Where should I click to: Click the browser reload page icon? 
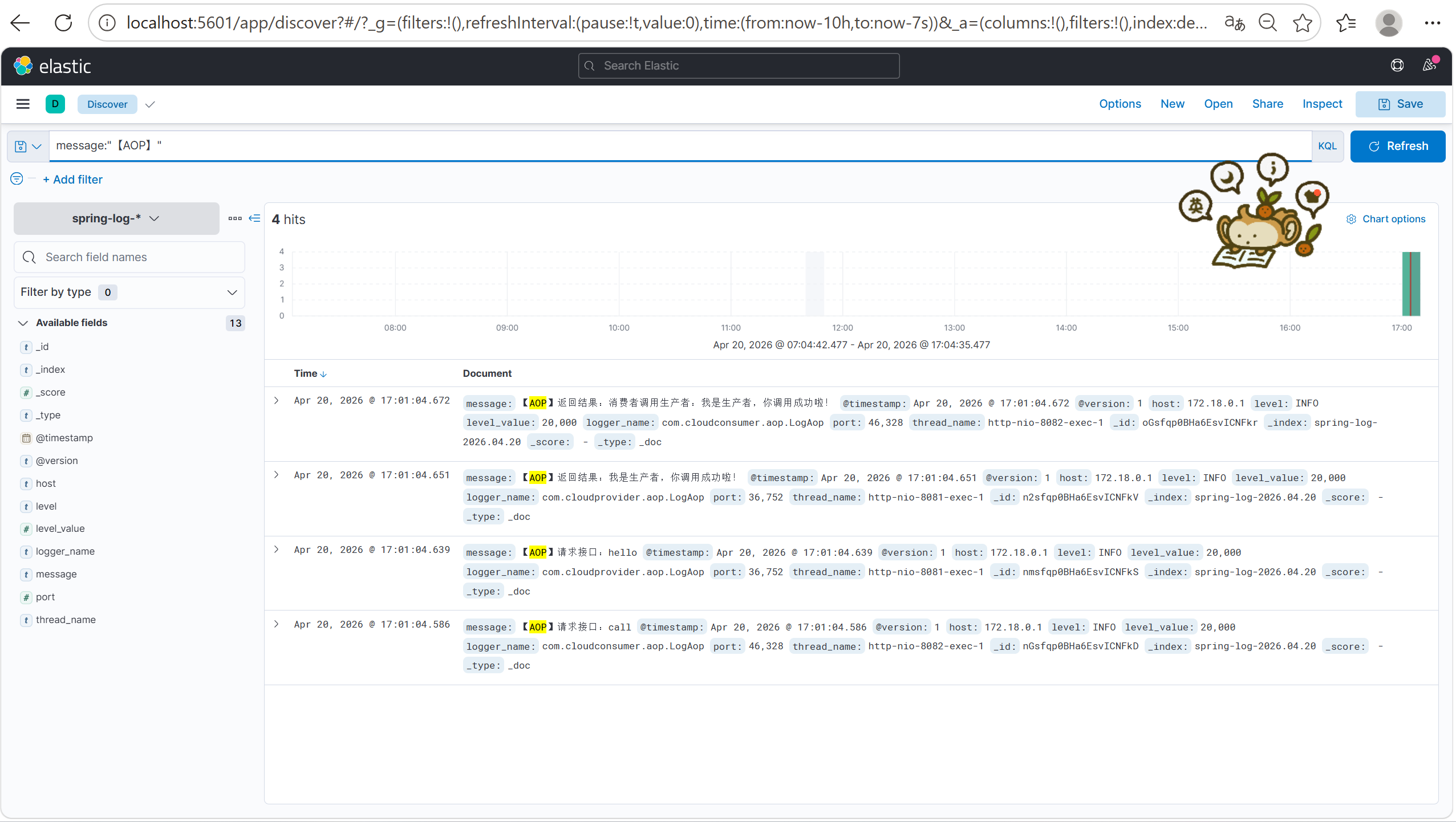point(63,23)
